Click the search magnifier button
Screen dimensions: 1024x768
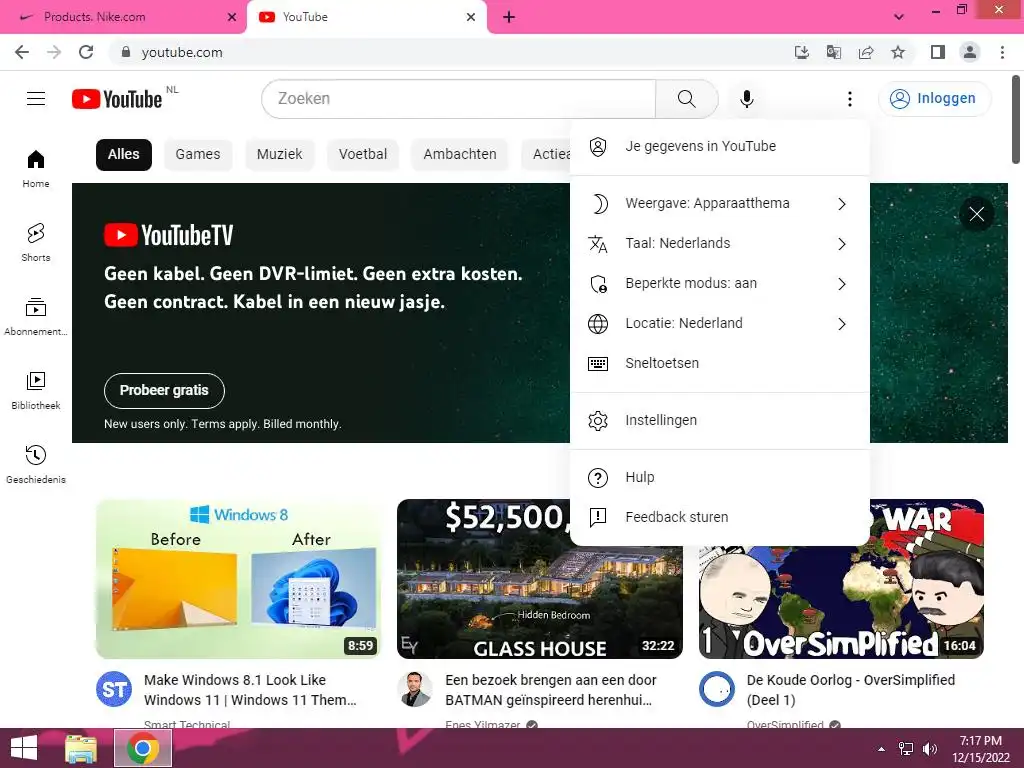point(686,99)
